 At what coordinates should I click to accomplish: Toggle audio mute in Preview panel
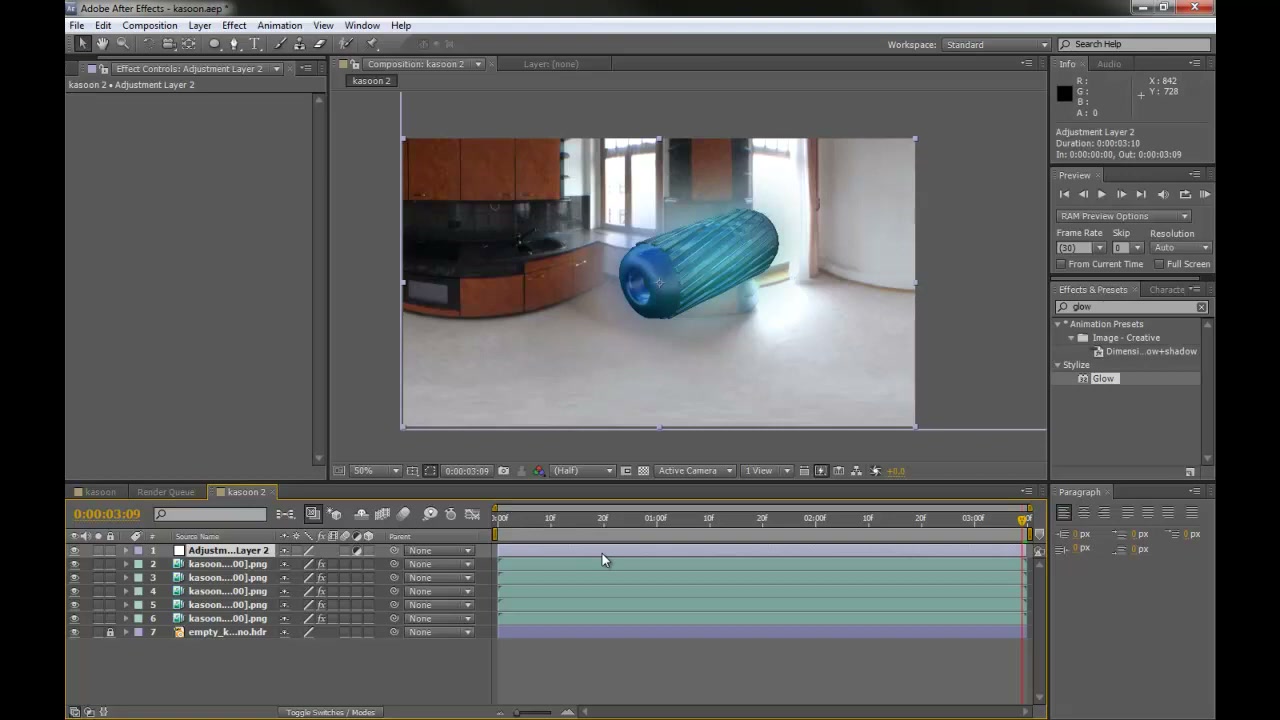coord(1163,195)
